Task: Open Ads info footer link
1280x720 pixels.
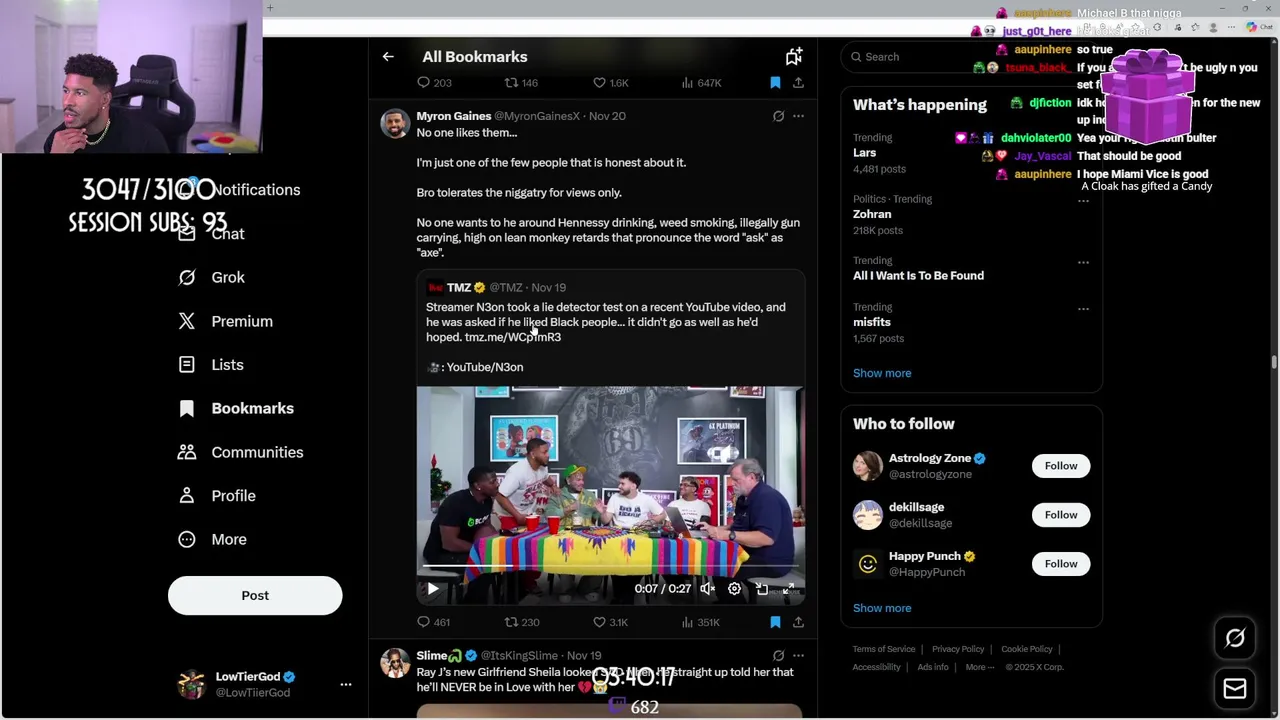Action: 933,667
